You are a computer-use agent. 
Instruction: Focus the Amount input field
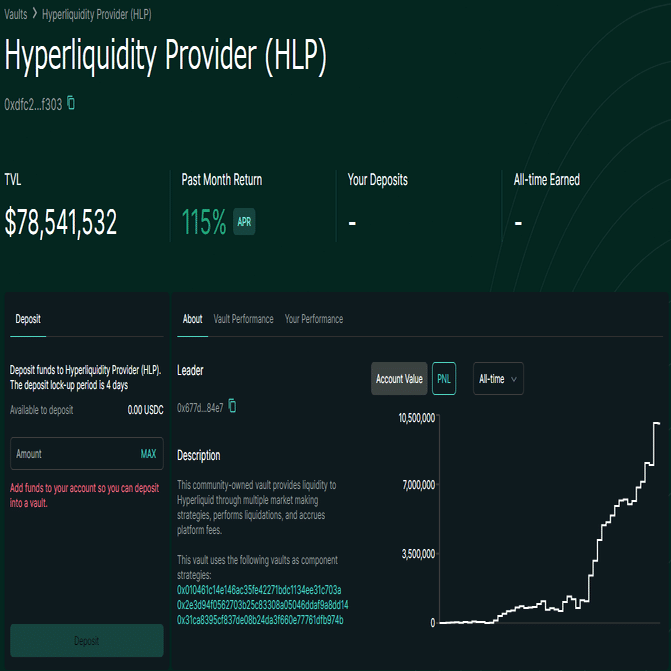point(87,454)
